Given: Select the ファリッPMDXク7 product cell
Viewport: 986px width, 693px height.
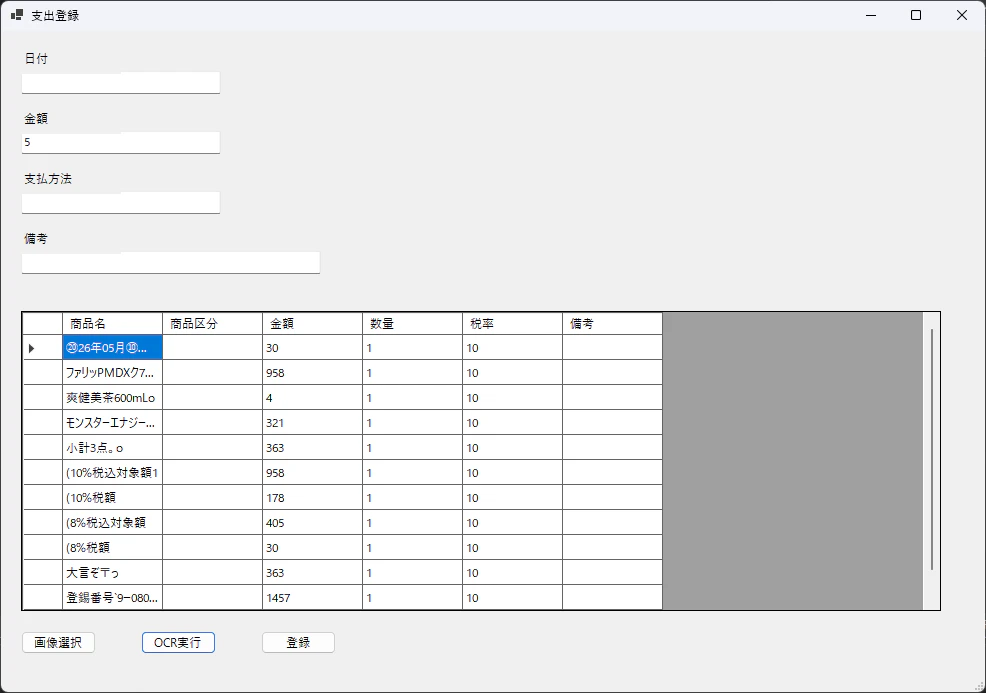Looking at the screenshot, I should click(x=113, y=373).
